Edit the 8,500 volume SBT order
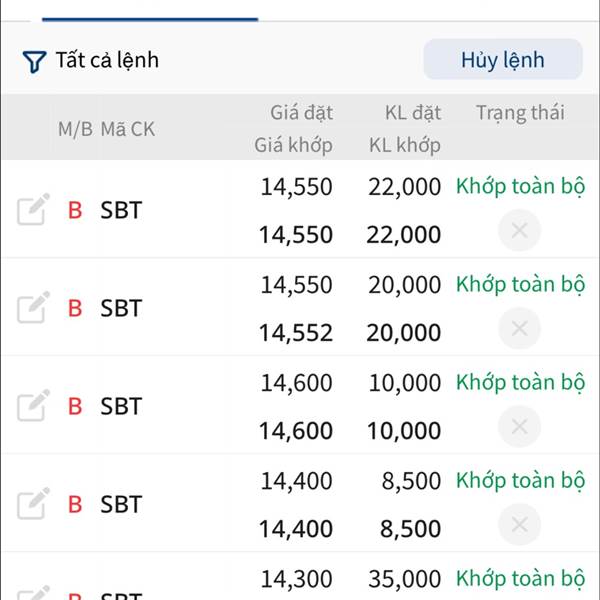Image resolution: width=600 pixels, height=600 pixels. pos(33,503)
